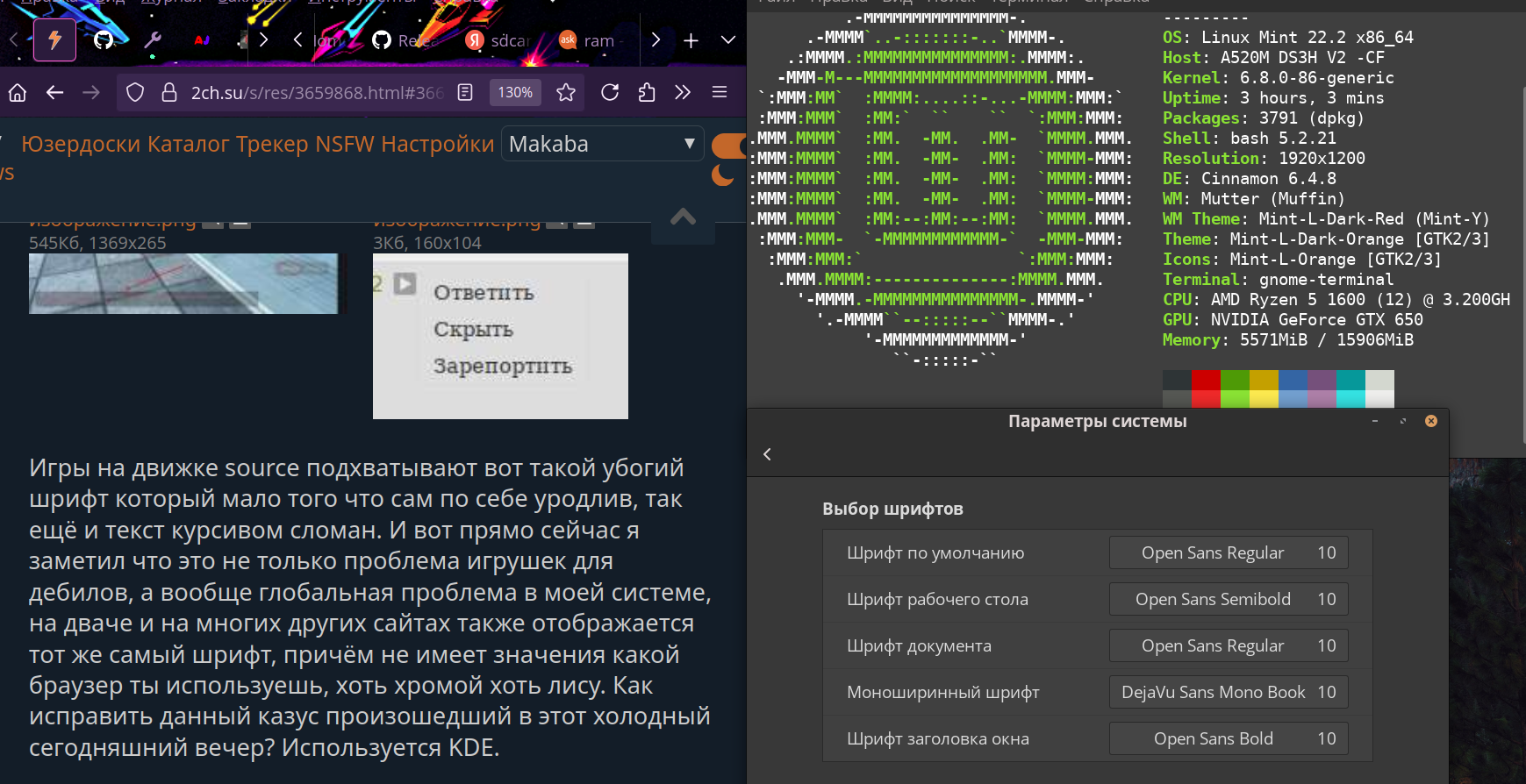Click terminal line 'Terminal: gnome-terminal'
The width and height of the screenshot is (1526, 784).
[x=1278, y=279]
